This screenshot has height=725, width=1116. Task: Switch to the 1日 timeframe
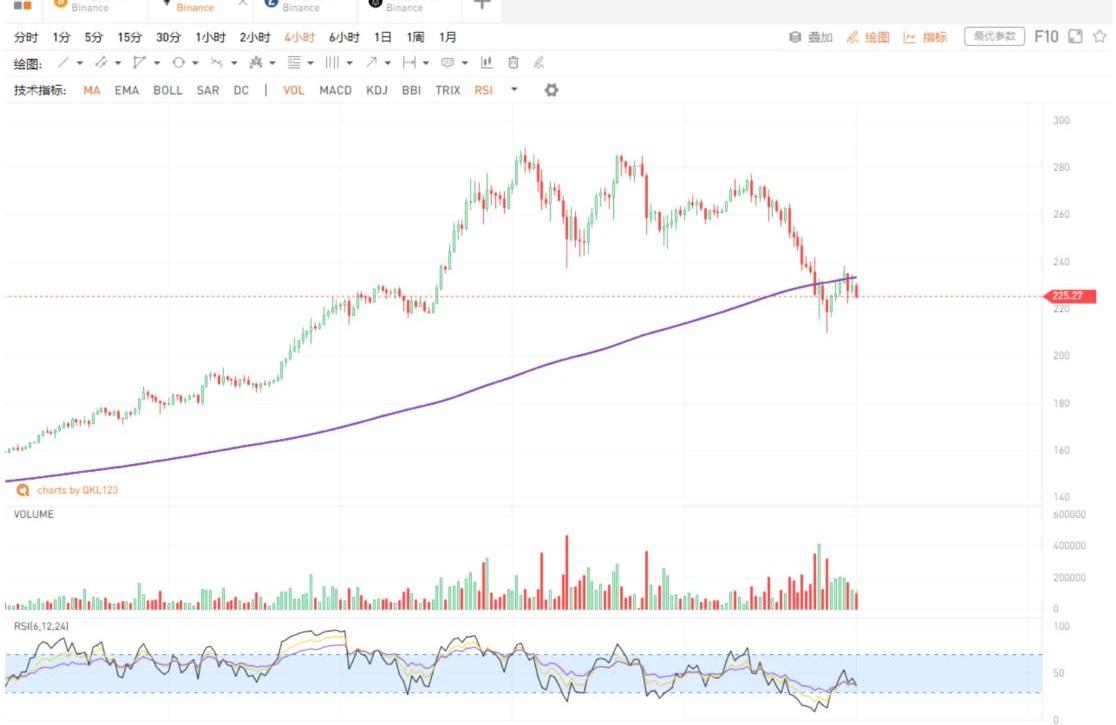click(x=383, y=37)
